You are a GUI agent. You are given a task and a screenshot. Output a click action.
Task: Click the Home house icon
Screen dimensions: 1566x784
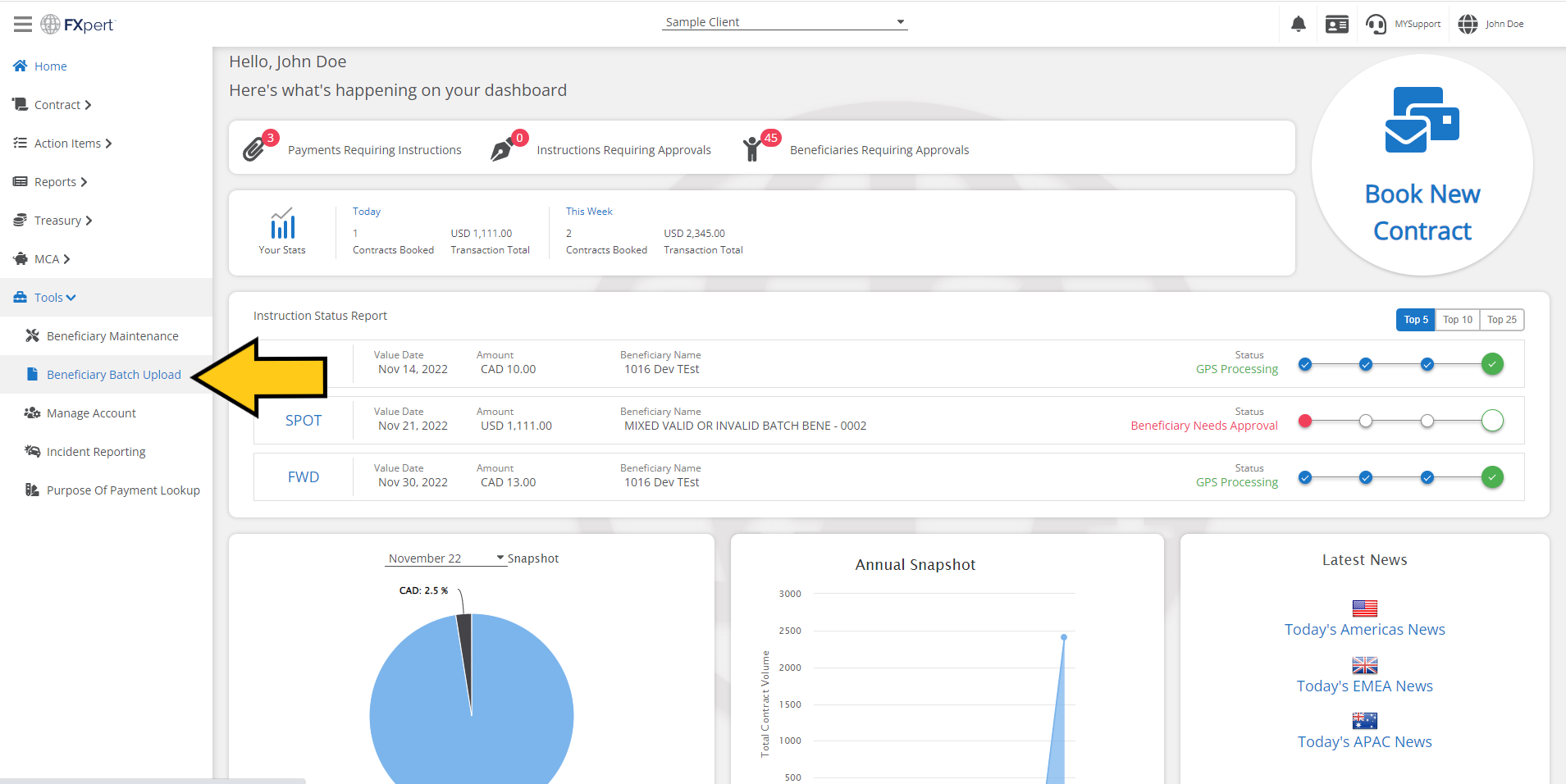[21, 66]
